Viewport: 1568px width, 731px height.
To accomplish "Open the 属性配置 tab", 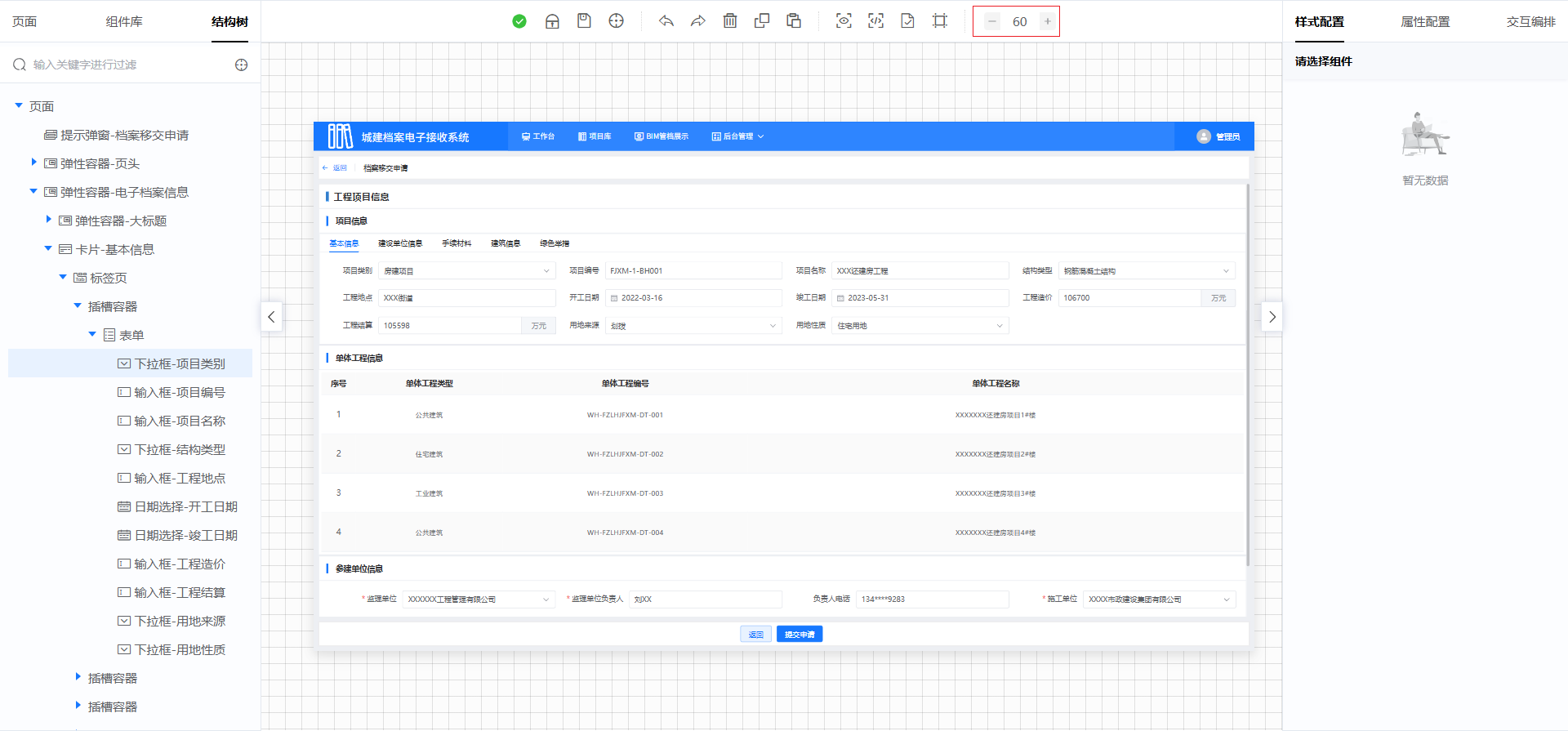I will point(1425,21).
